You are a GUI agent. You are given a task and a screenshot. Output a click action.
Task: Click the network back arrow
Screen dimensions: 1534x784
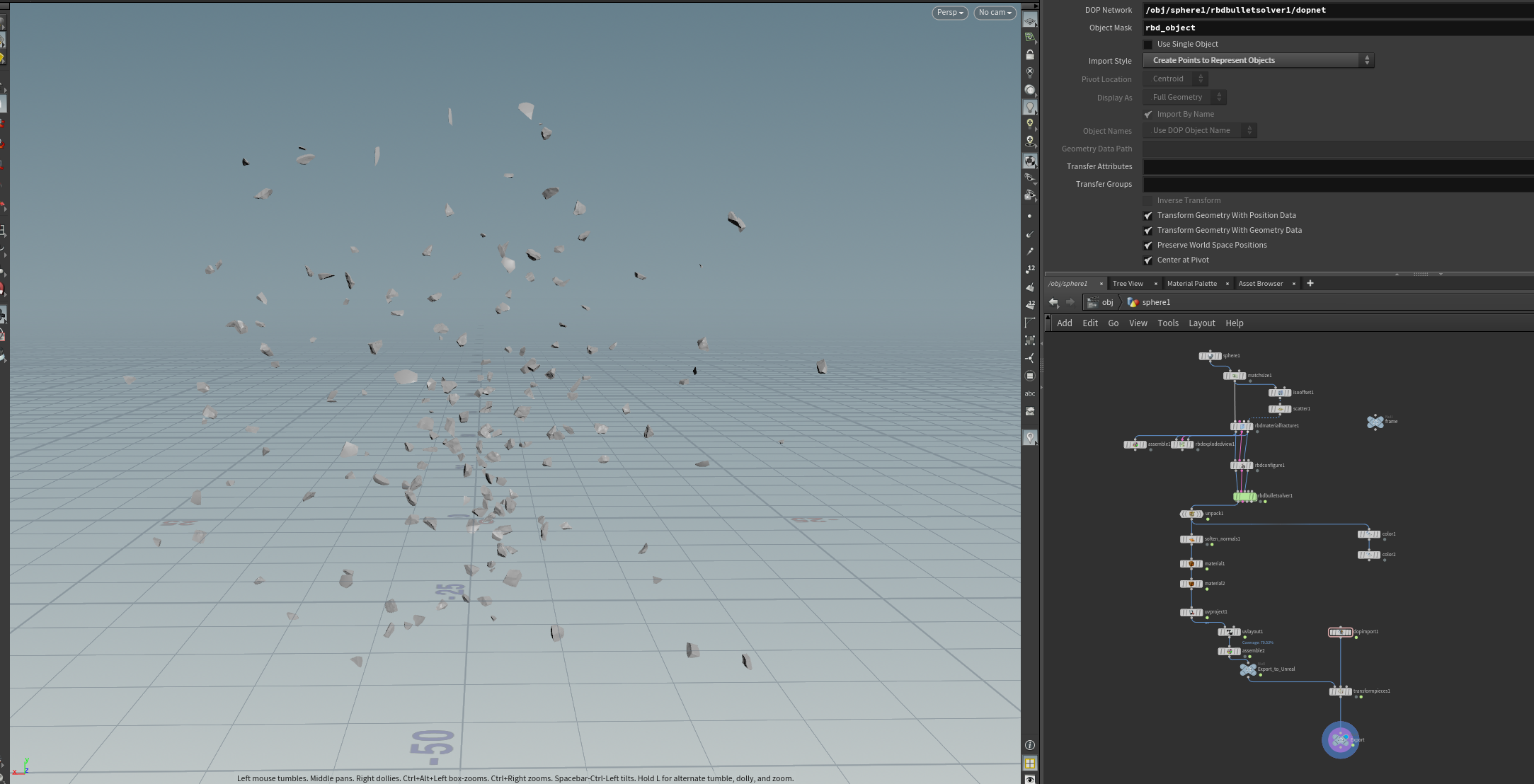click(x=1053, y=302)
